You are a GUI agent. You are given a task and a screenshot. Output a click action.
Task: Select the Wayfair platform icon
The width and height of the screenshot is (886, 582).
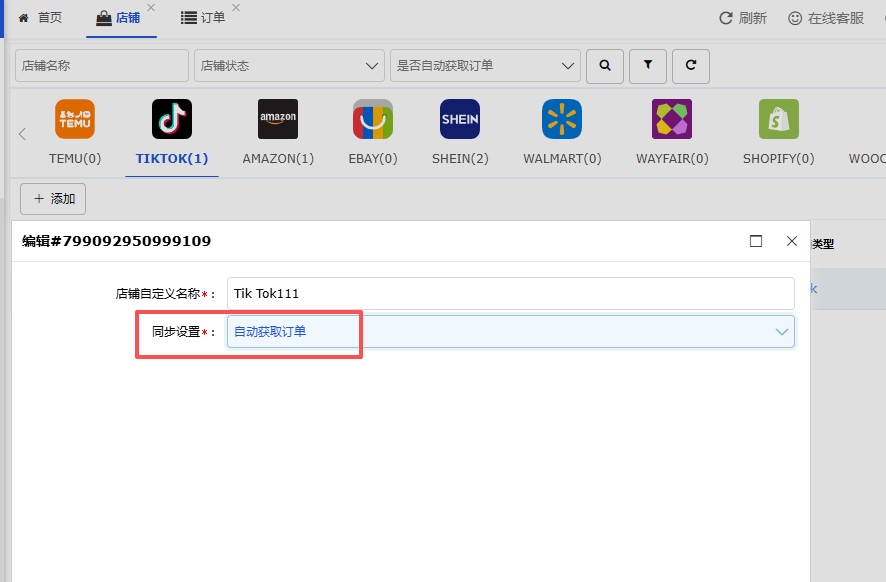tap(672, 119)
